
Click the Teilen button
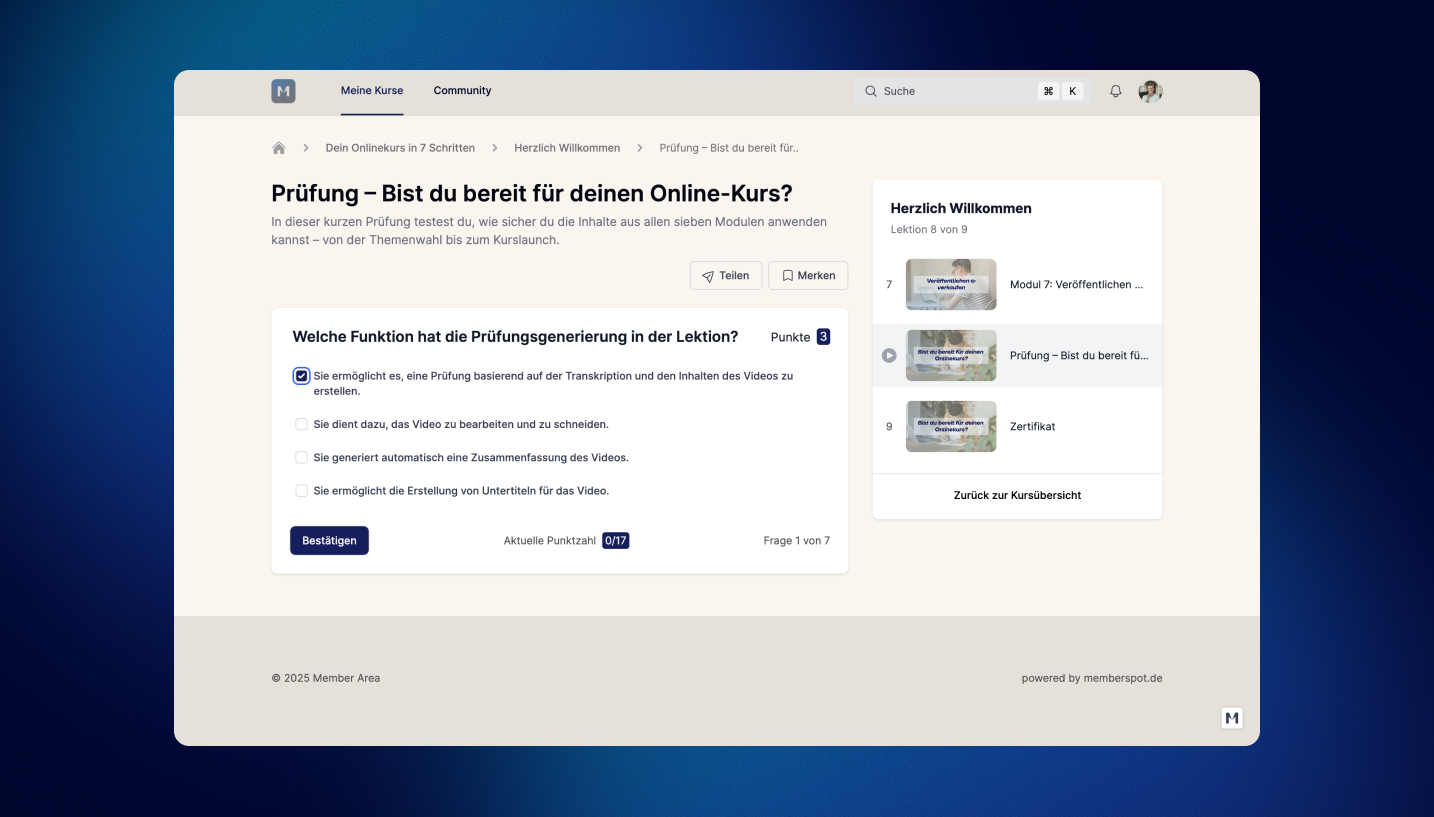tap(726, 276)
